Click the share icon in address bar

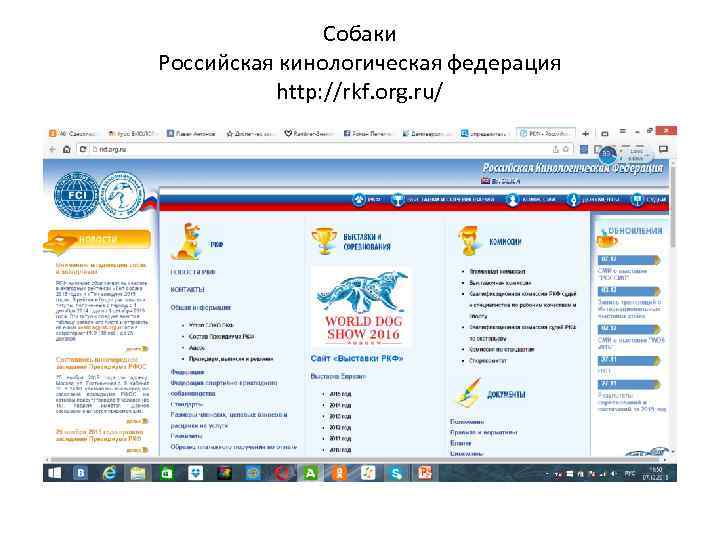tap(556, 149)
